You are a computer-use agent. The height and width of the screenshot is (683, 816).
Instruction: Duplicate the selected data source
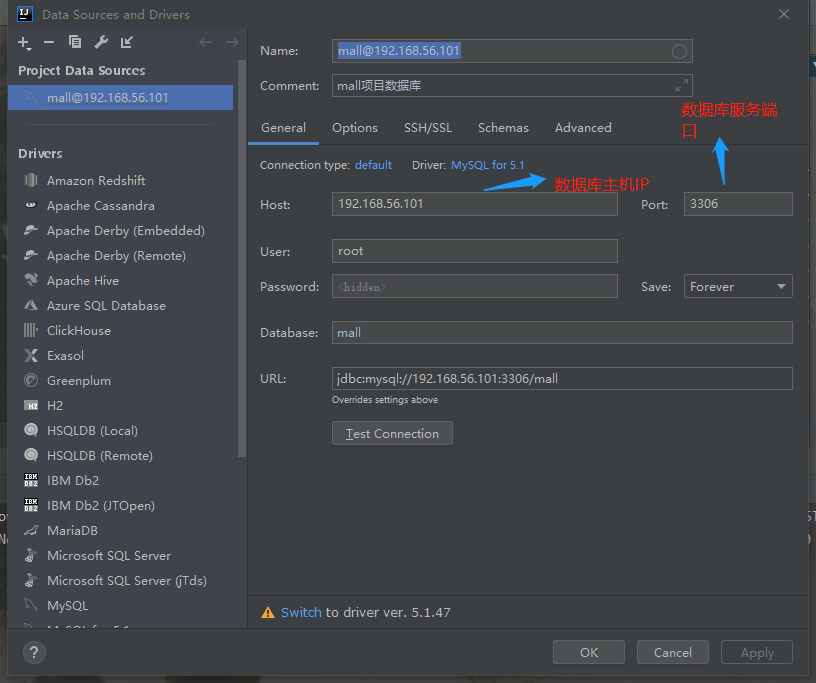75,42
